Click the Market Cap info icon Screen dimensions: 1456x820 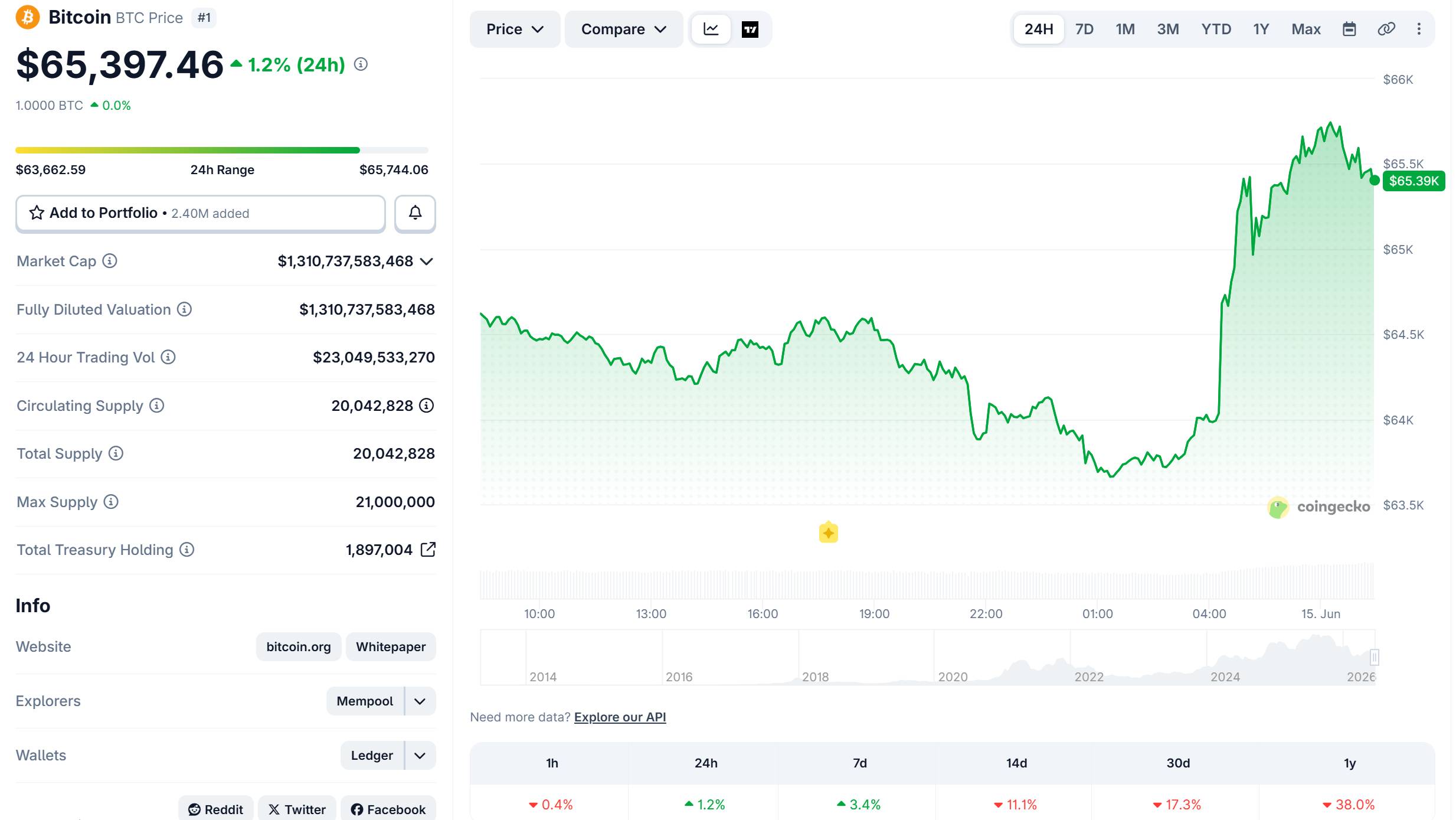[x=110, y=261]
